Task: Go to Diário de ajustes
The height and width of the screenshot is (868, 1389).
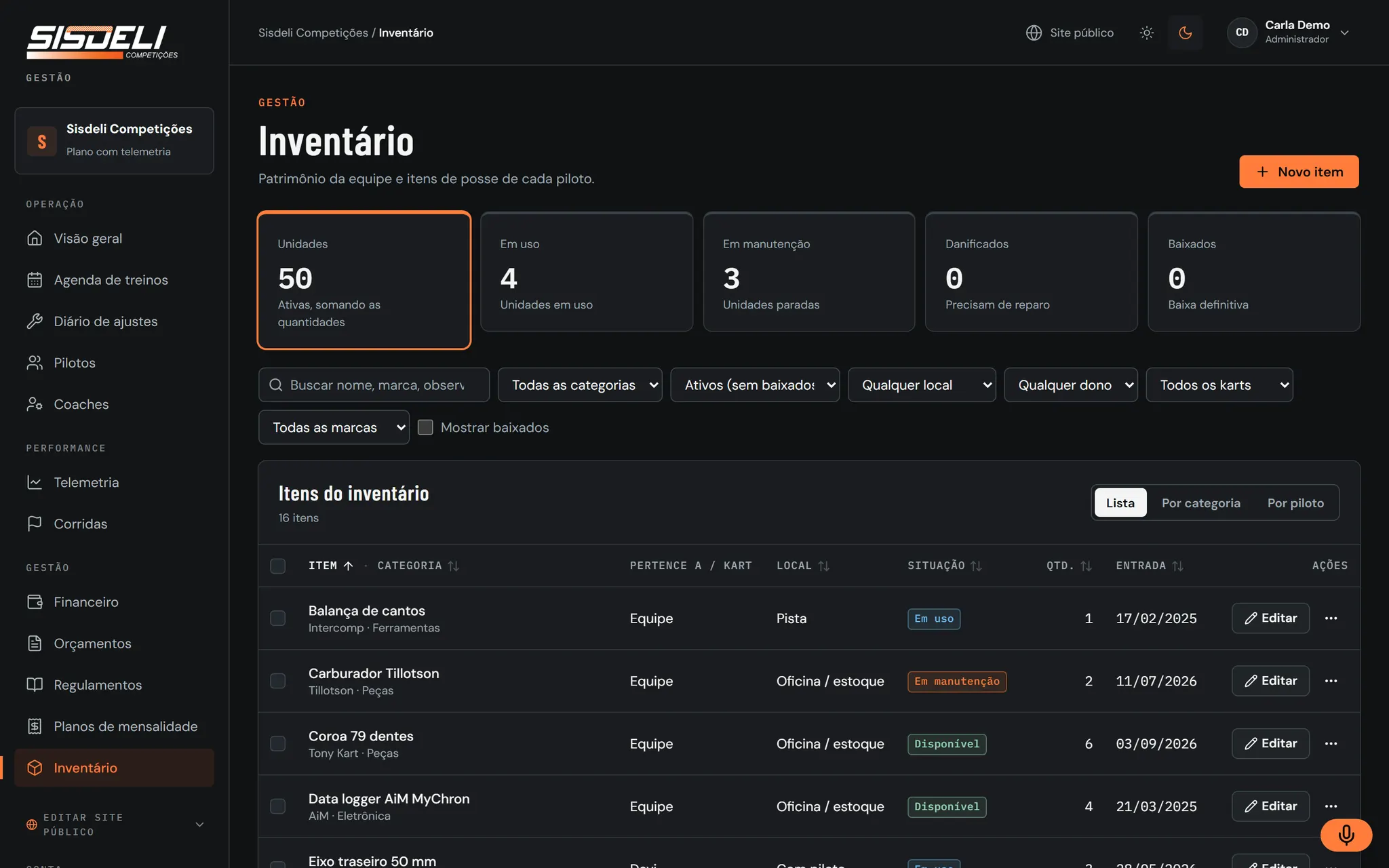Action: 114,321
